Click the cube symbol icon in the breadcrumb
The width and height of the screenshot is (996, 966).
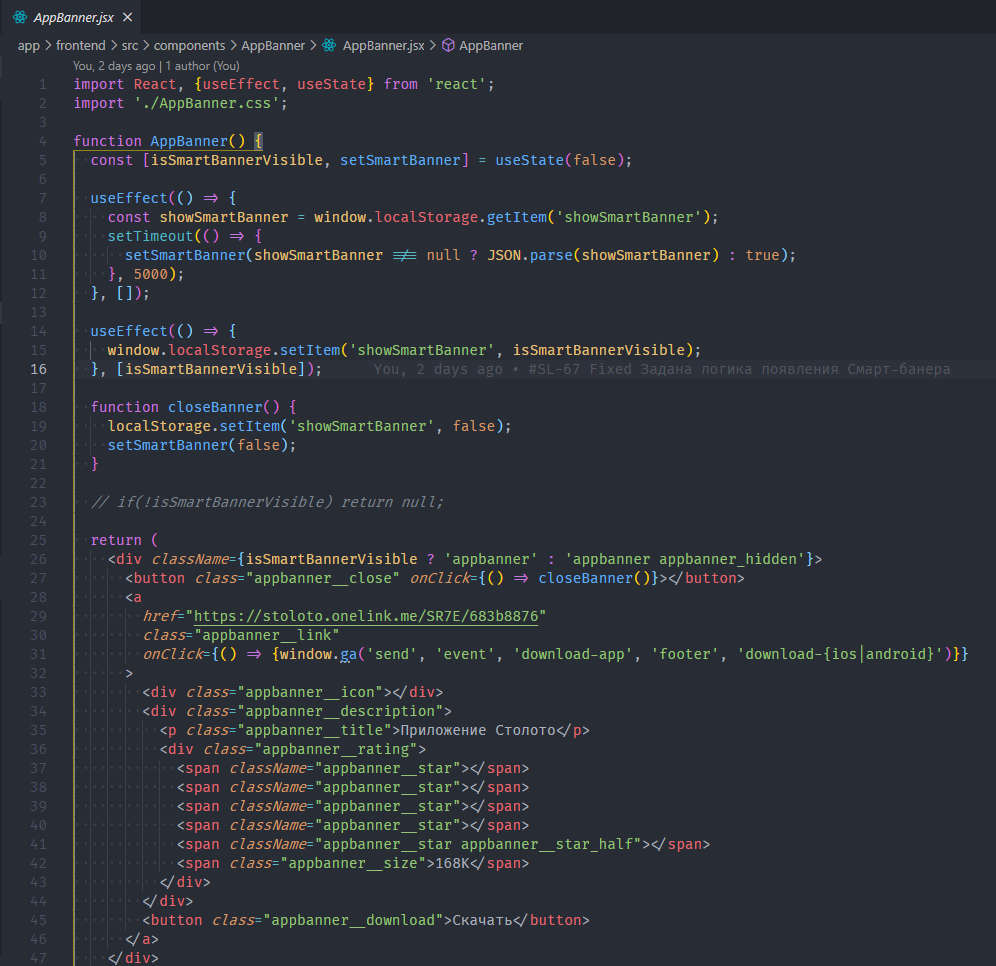[448, 45]
